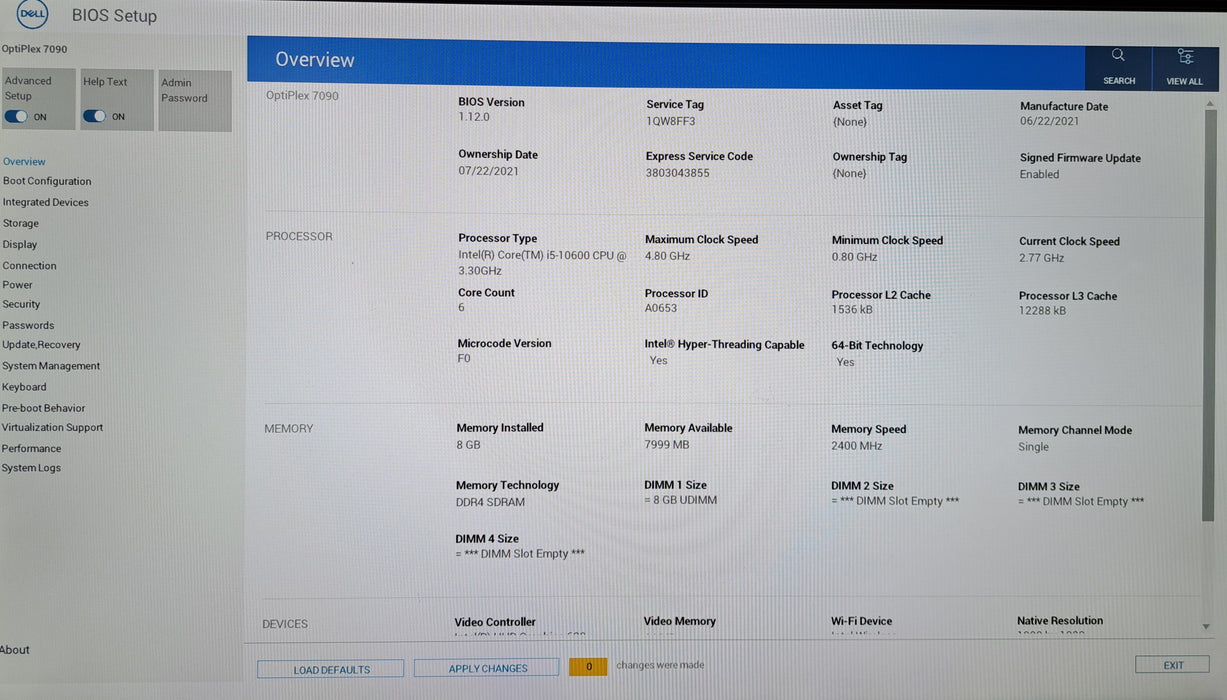Open Pre-boot Behavior section
Screen dimensions: 1227x700
pyautogui.click(x=43, y=408)
